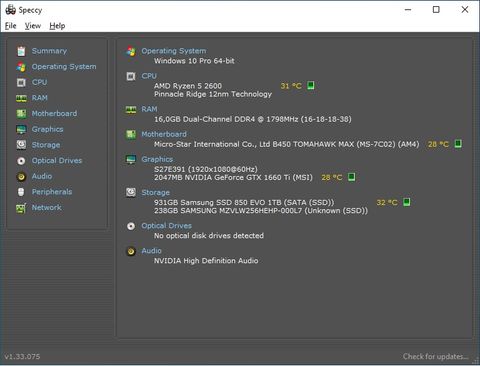Click the 'Windows 10 Pro 64-bit' text
The height and width of the screenshot is (366, 480).
[x=194, y=61]
